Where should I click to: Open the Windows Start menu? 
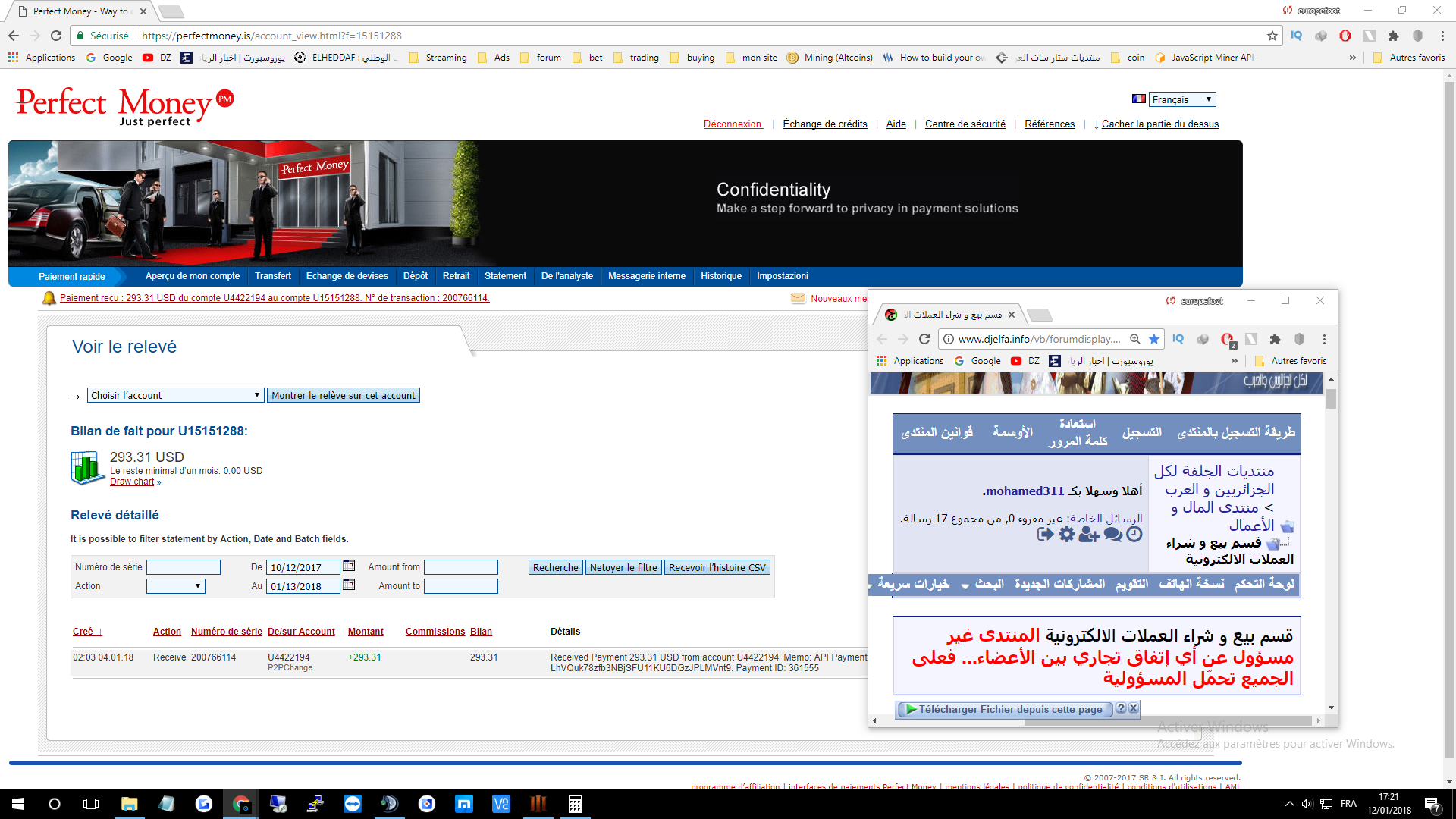point(18,804)
